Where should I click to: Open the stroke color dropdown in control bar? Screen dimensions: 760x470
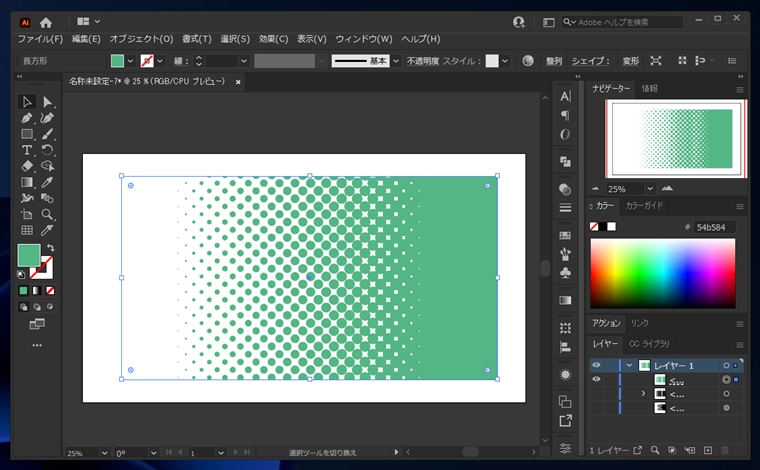click(x=159, y=61)
